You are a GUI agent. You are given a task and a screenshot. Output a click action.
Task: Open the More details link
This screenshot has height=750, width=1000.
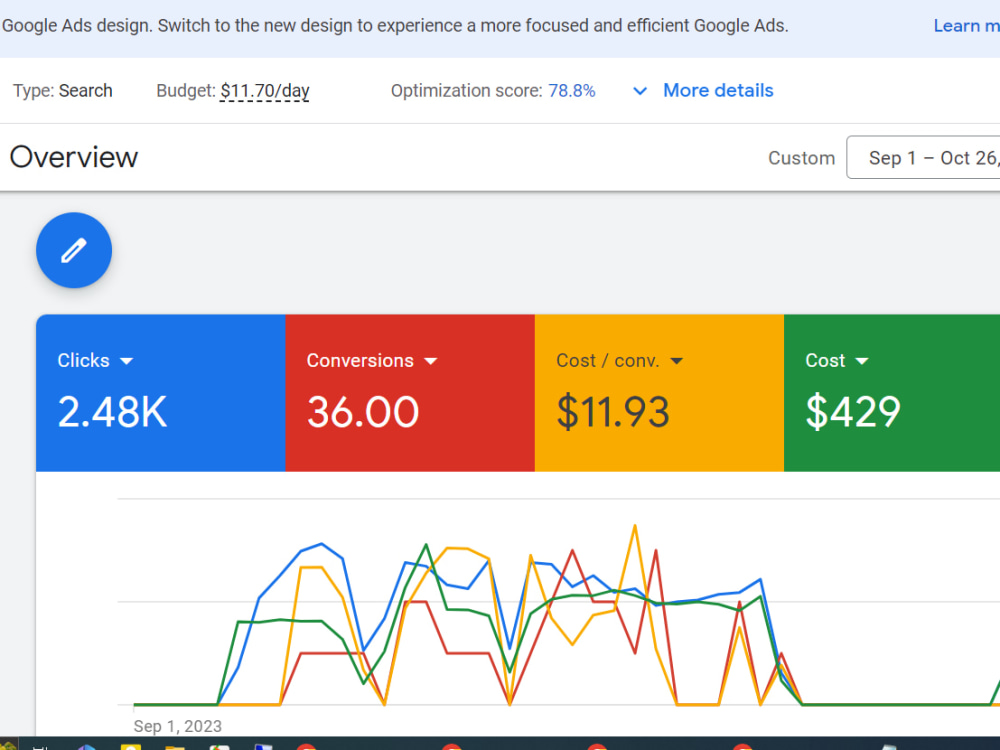pos(718,91)
